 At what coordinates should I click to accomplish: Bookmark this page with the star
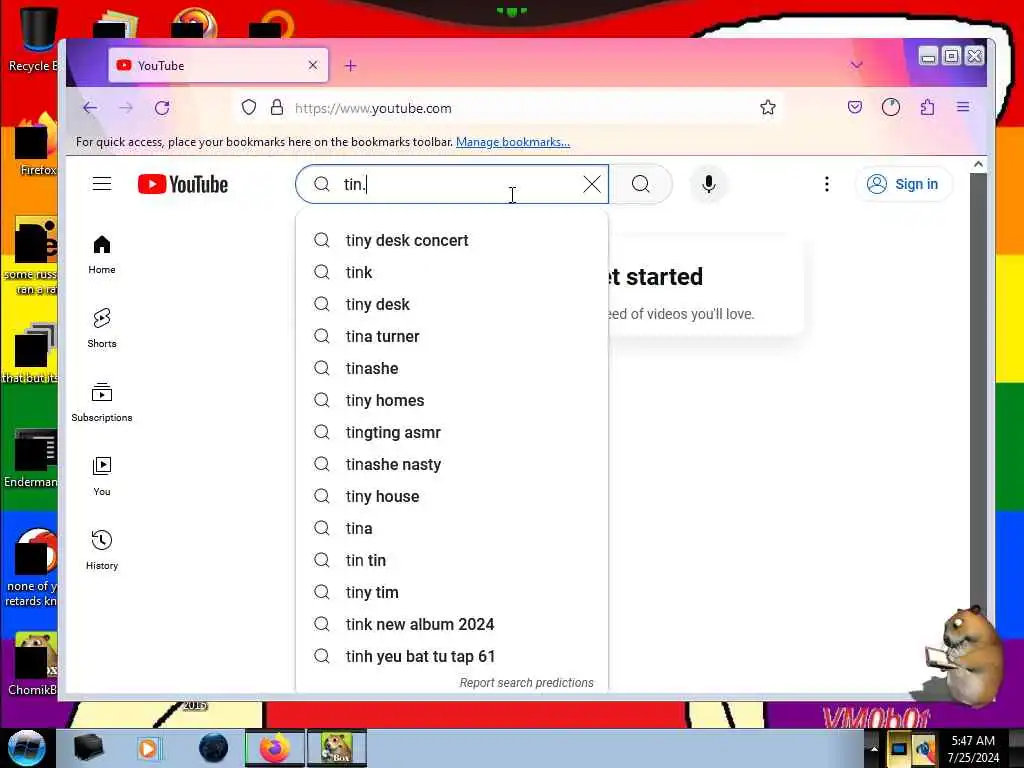(768, 107)
